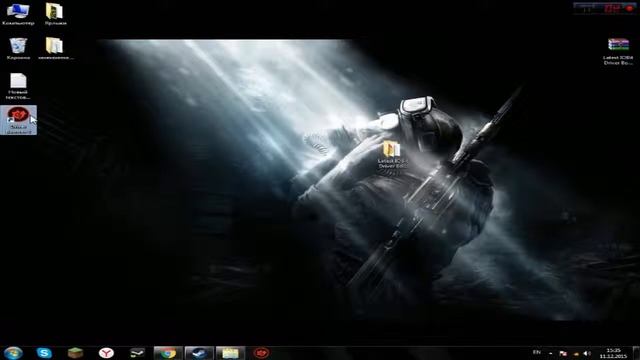Switch to the Steam window in taskbar
The width and height of the screenshot is (640, 360).
click(199, 353)
